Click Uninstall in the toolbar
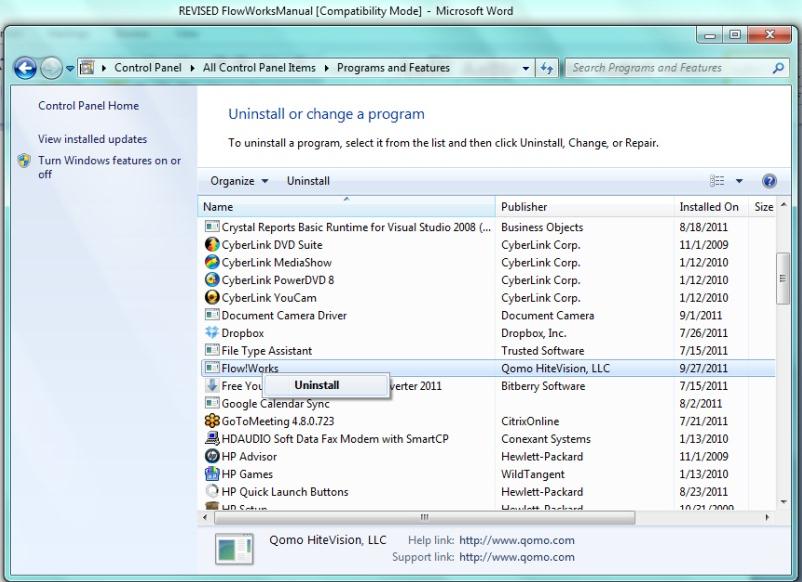Image resolution: width=802 pixels, height=582 pixels. [x=308, y=181]
